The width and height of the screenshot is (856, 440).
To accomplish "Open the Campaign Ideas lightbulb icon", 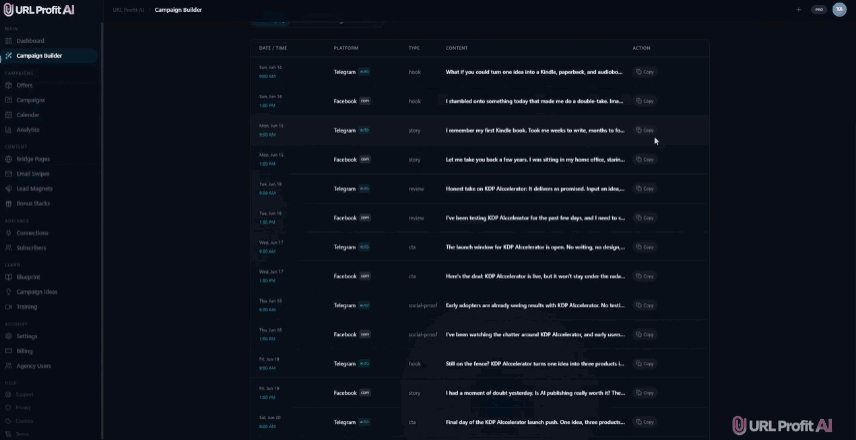I will click(8, 292).
